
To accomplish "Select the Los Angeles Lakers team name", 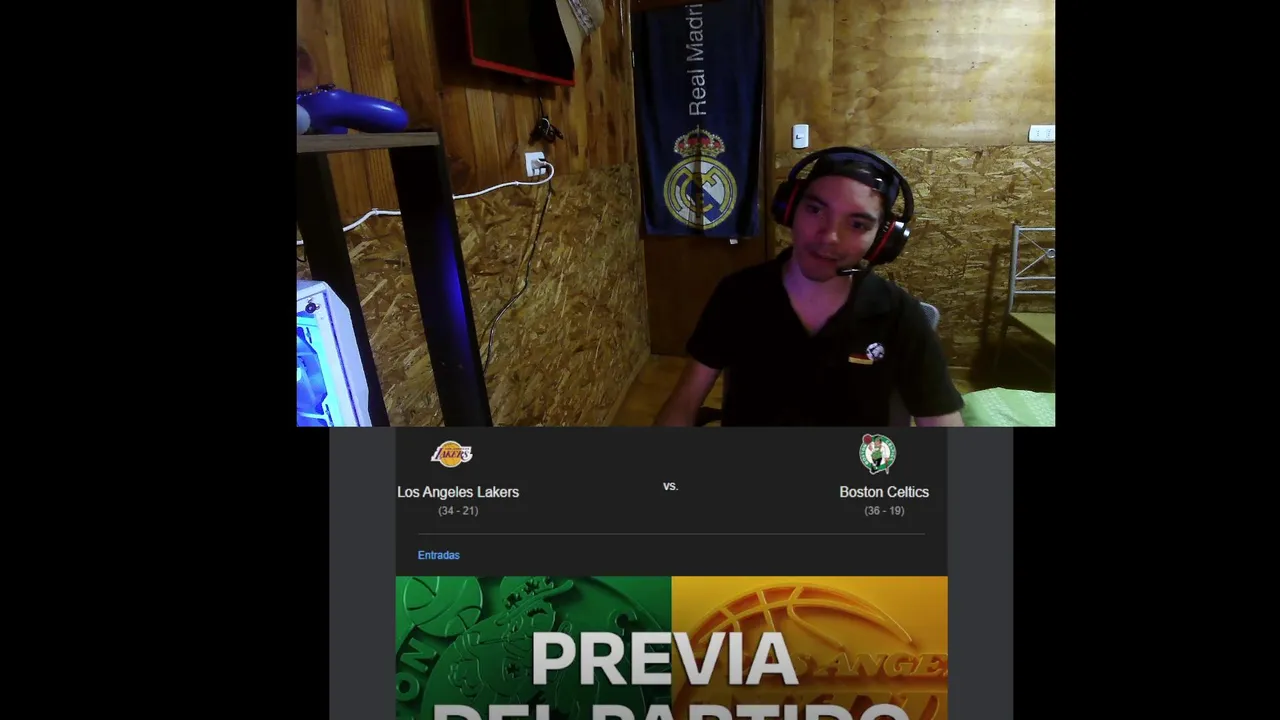I will tap(458, 492).
